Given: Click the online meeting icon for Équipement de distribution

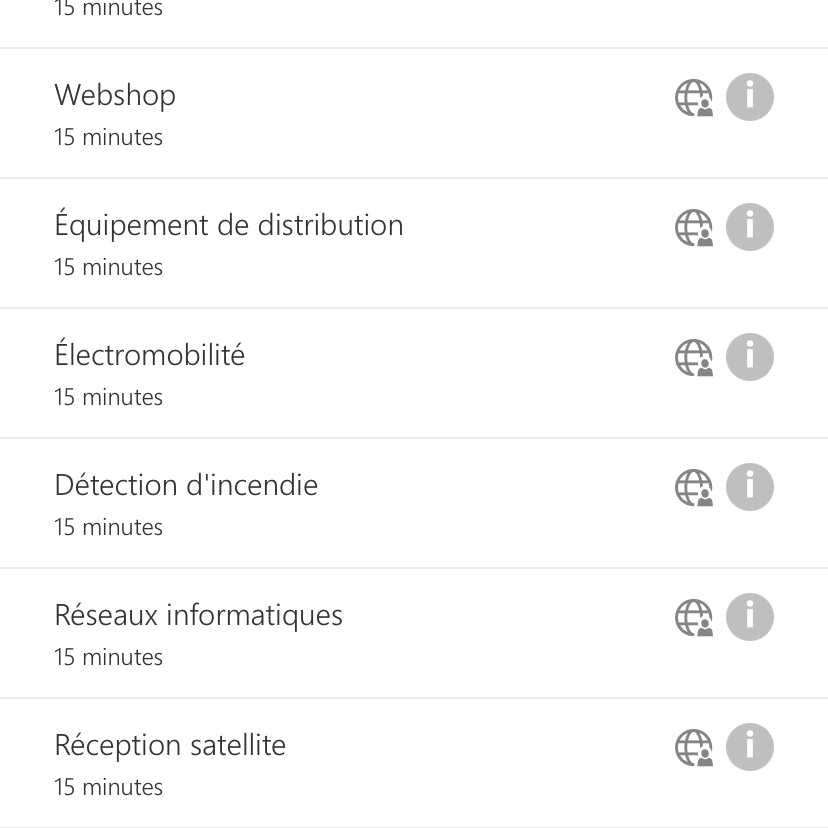Looking at the screenshot, I should pyautogui.click(x=694, y=228).
